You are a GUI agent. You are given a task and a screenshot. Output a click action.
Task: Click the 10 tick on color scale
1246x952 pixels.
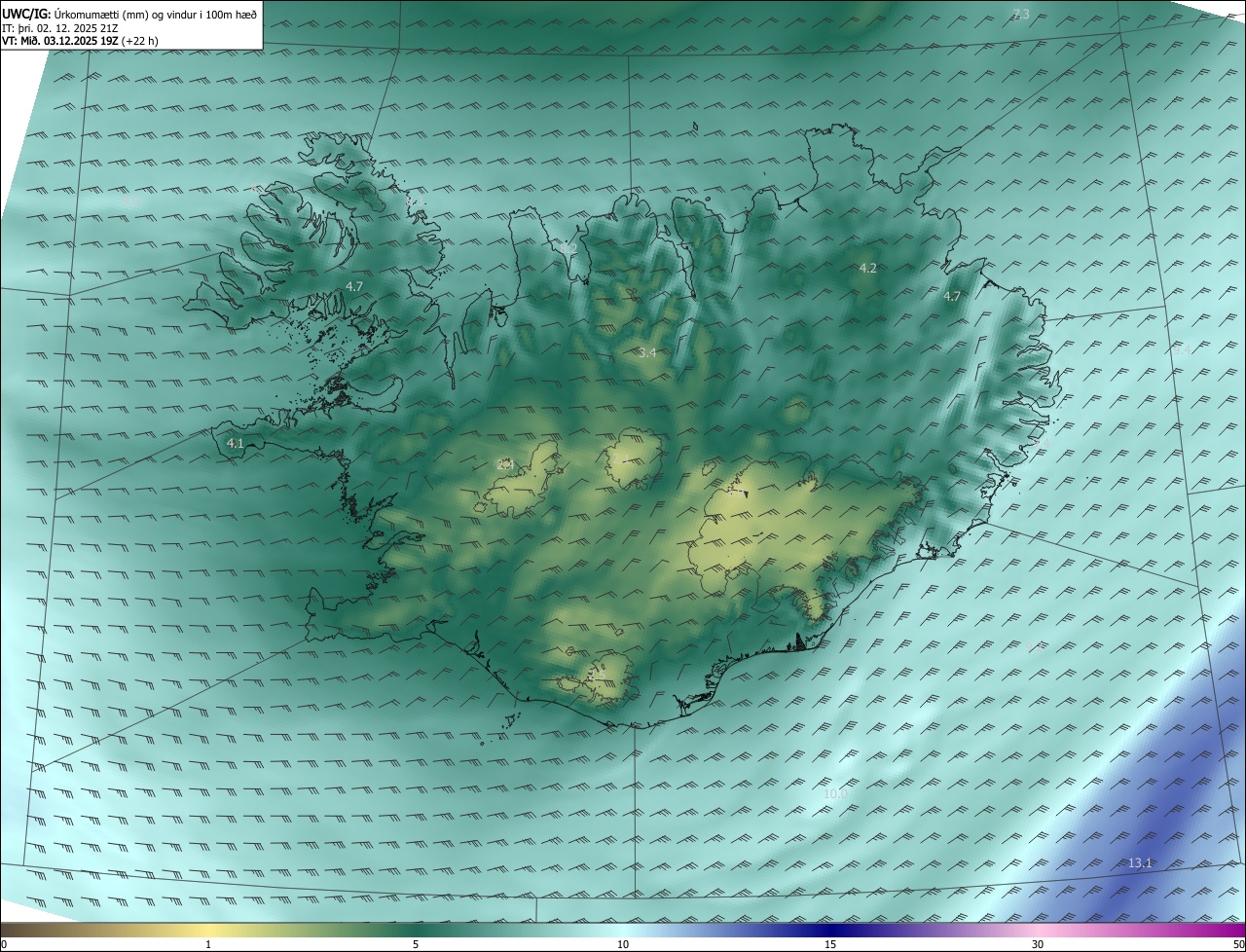tap(623, 944)
